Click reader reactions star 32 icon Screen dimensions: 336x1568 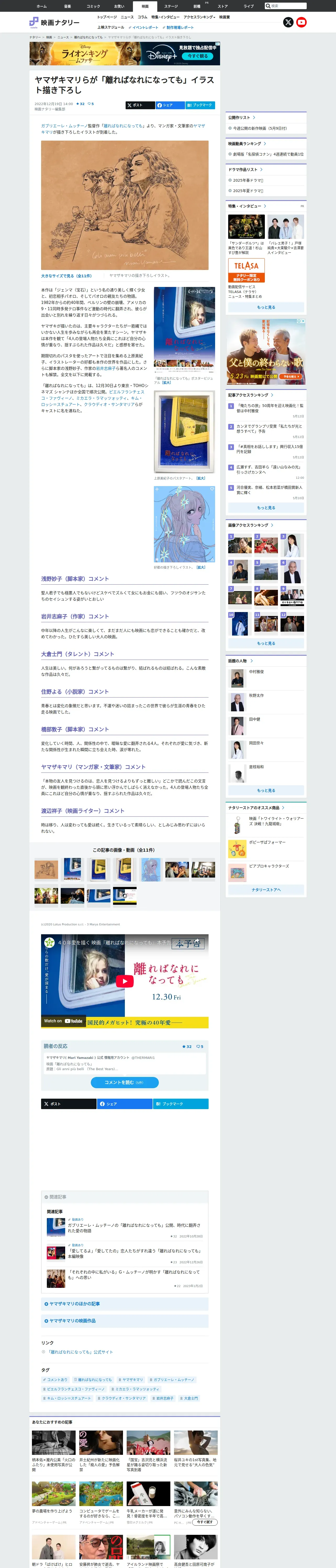point(187,1046)
